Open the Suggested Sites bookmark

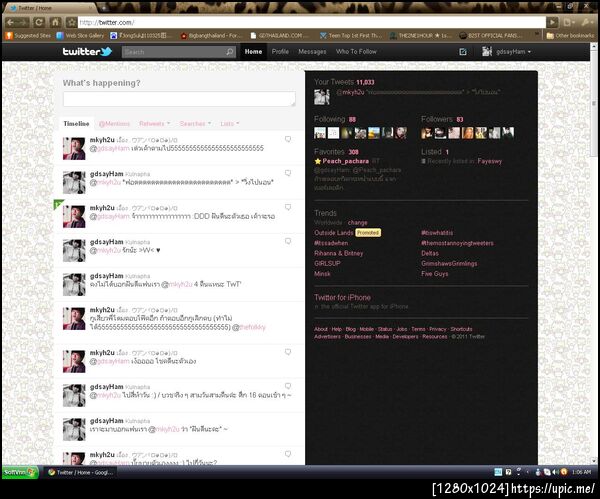(x=28, y=36)
